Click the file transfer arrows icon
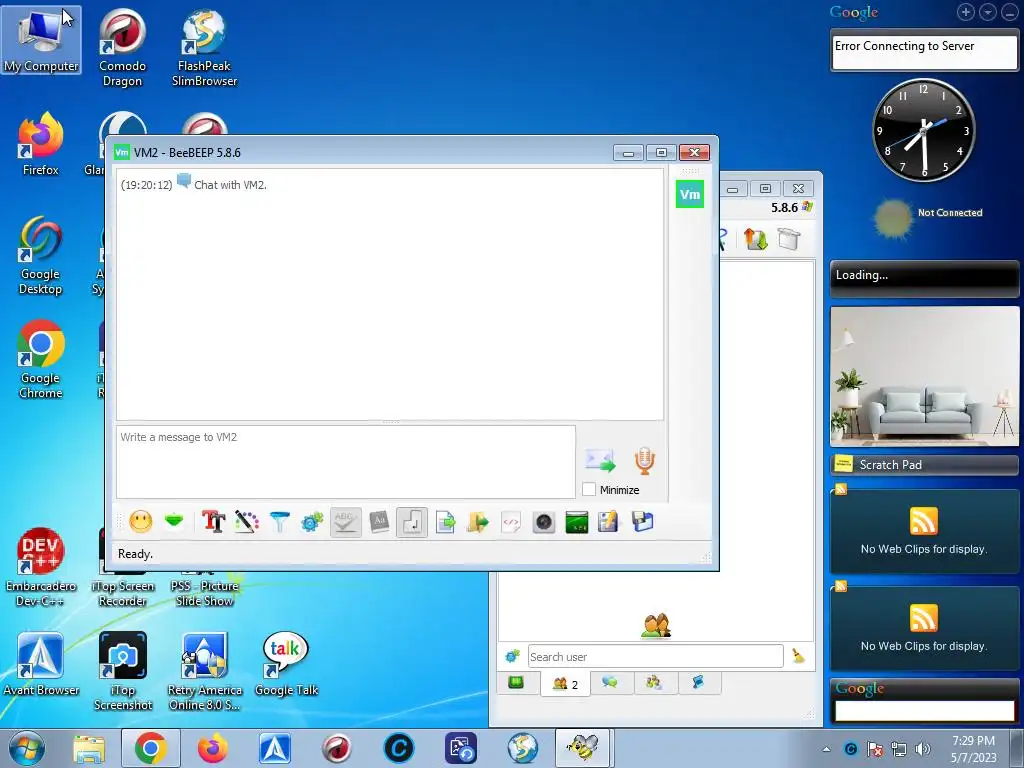 tap(755, 239)
